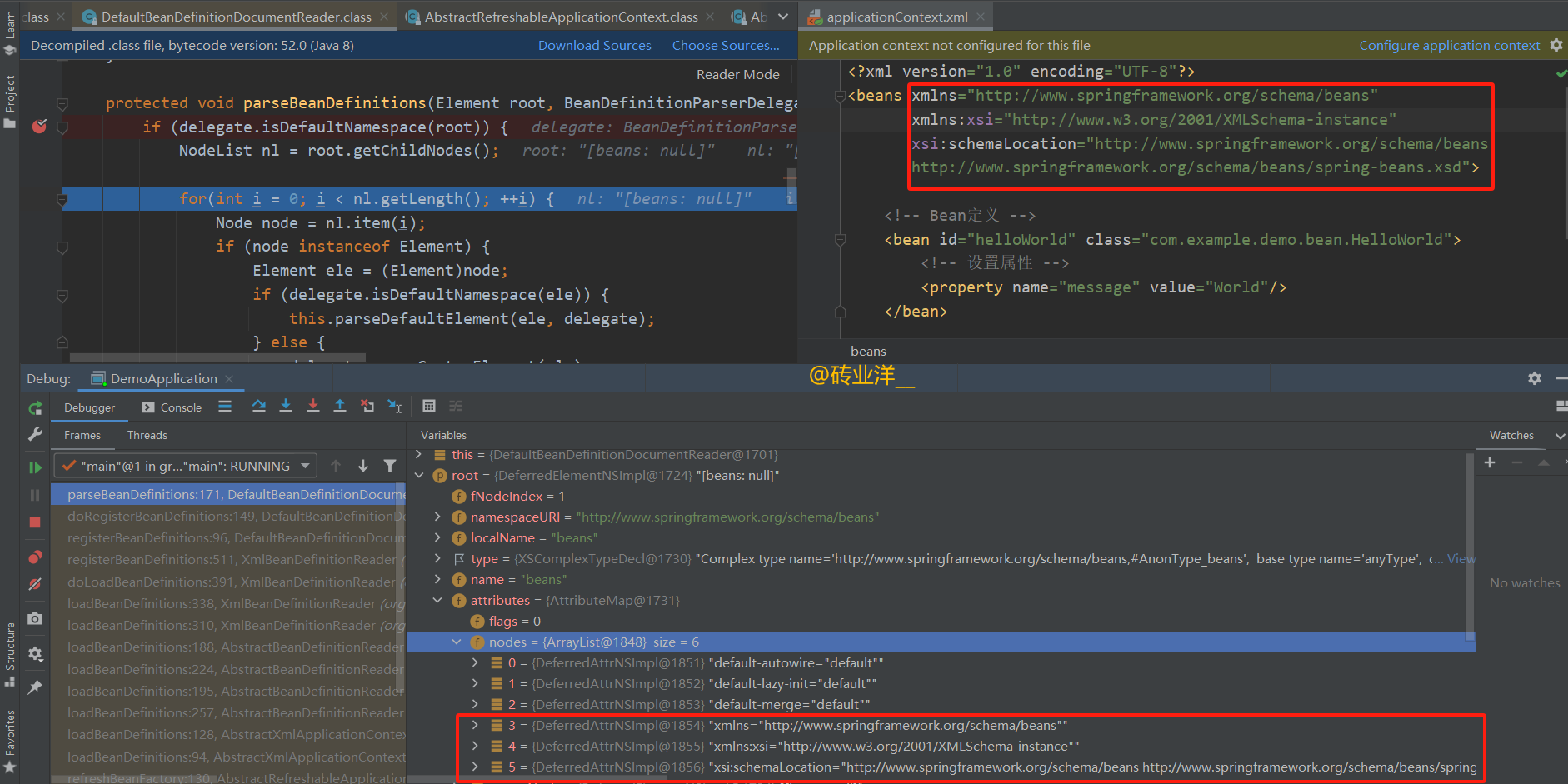
Task: Select registerBeanDefinitions:96 stack frame
Action: (x=228, y=538)
